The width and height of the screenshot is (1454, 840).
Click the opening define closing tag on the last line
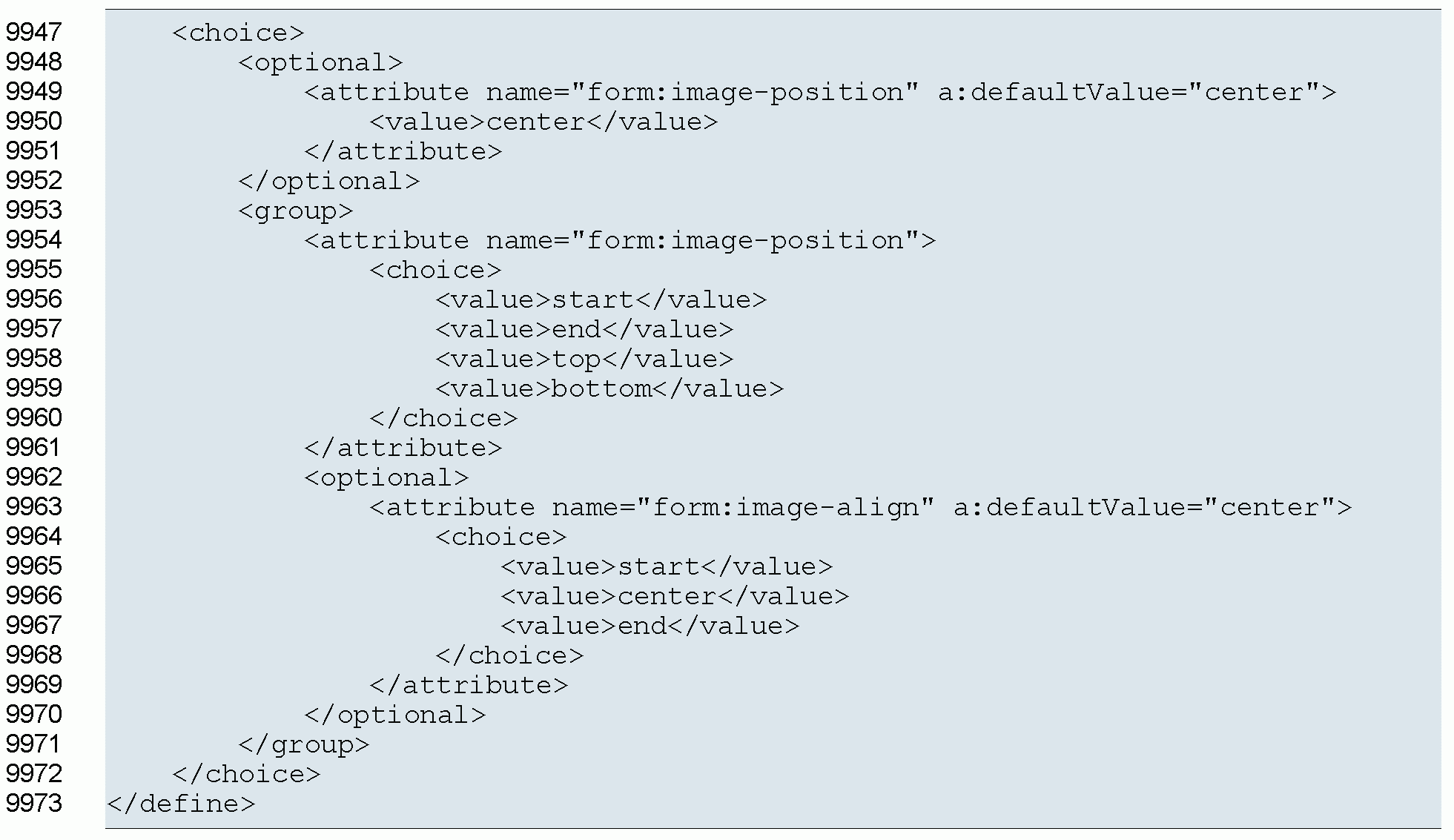181,804
